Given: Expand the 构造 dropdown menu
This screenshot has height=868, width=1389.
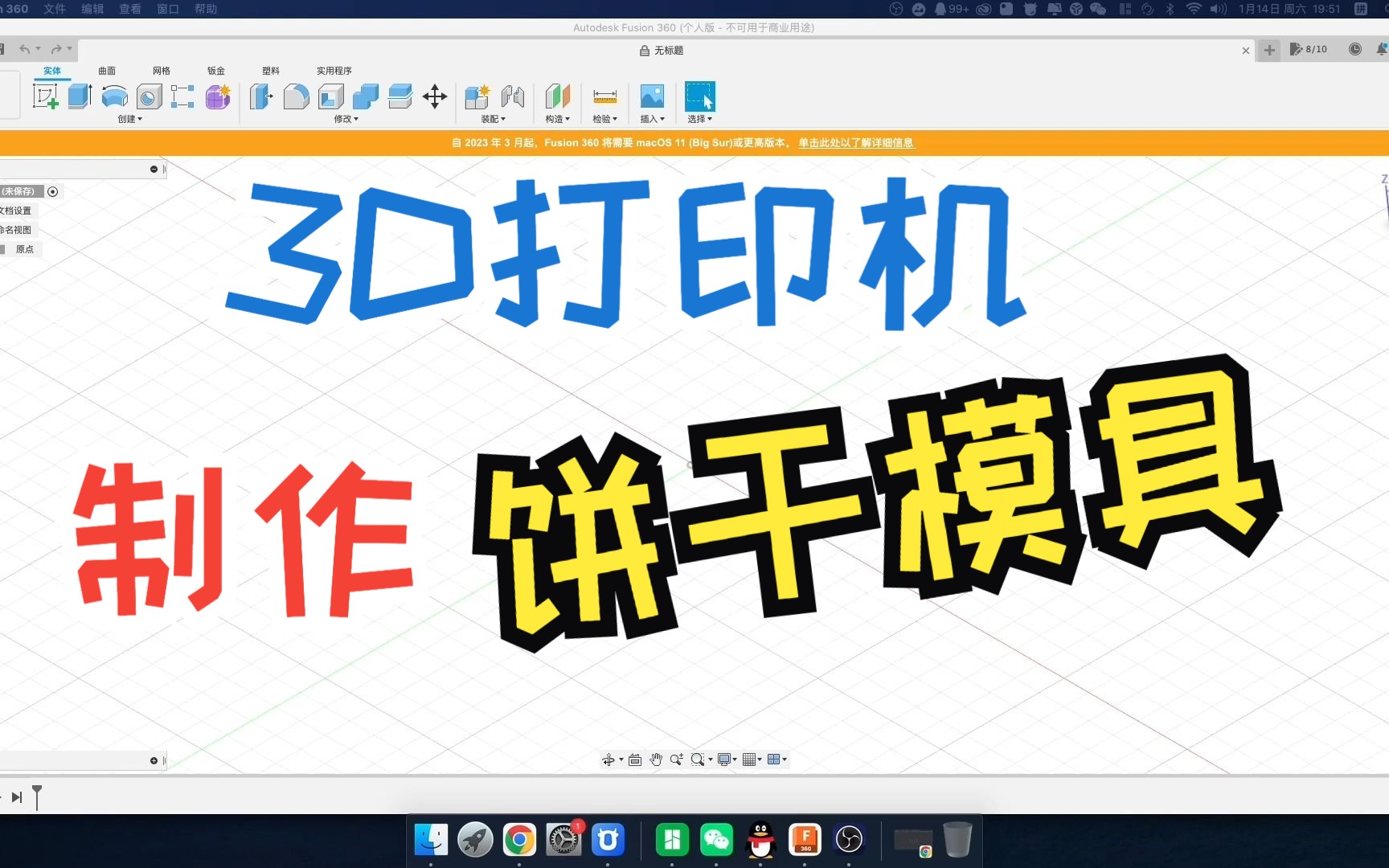Looking at the screenshot, I should 558,119.
